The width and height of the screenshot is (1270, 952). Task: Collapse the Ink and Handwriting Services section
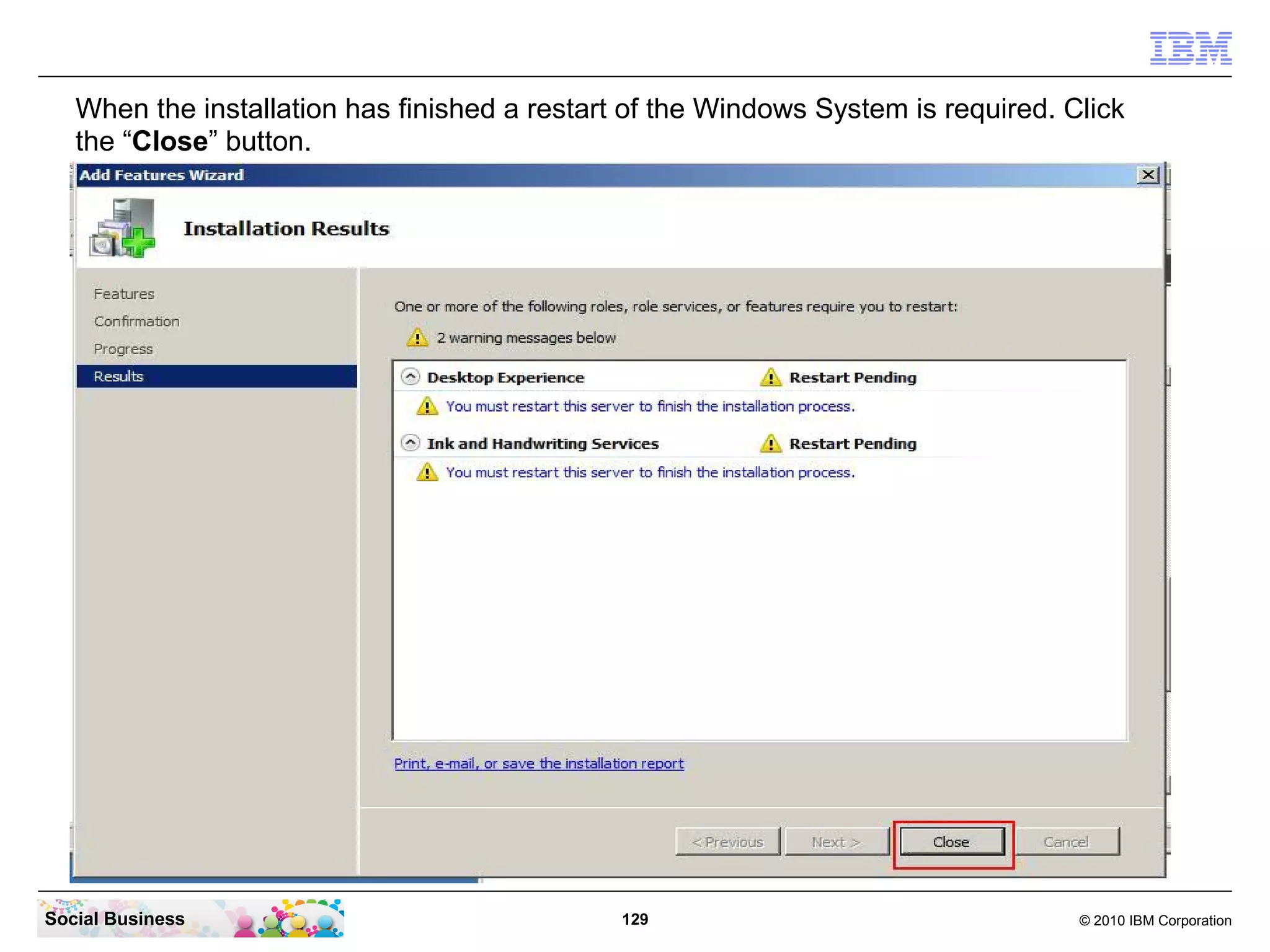(x=411, y=443)
